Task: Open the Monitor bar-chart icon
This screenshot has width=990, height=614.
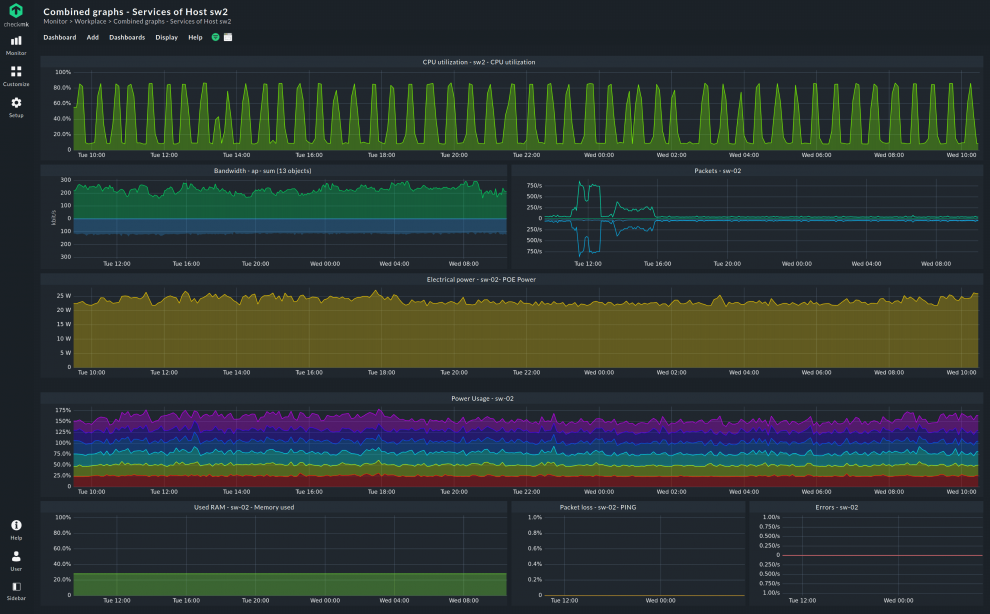Action: click(x=16, y=40)
